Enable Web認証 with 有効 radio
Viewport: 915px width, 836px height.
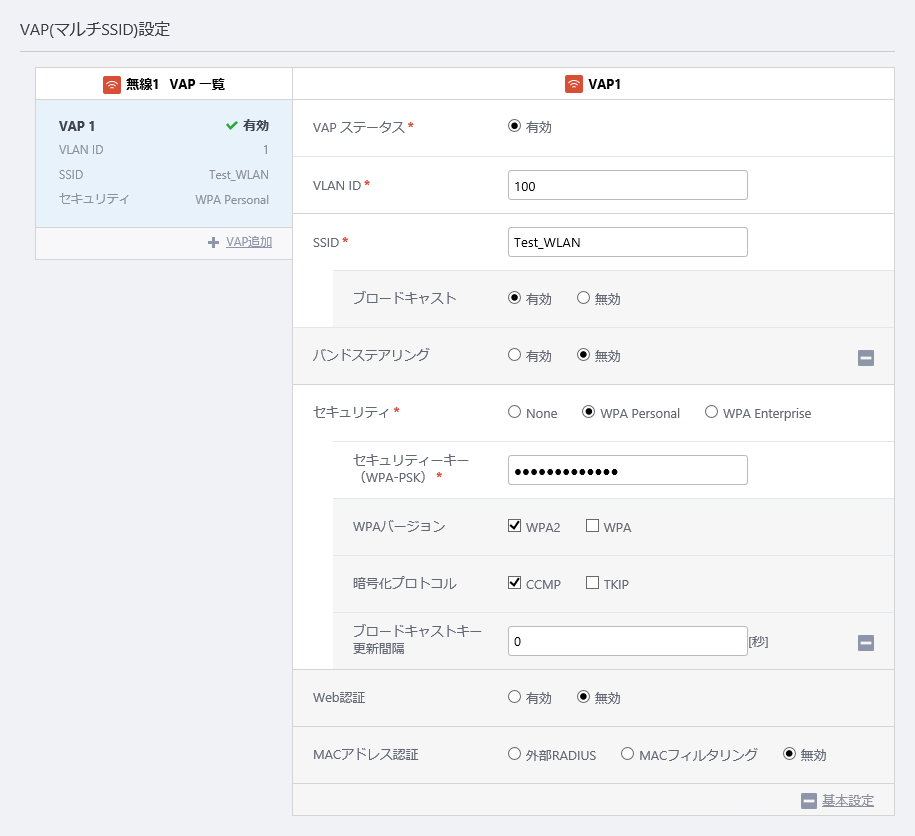point(514,697)
